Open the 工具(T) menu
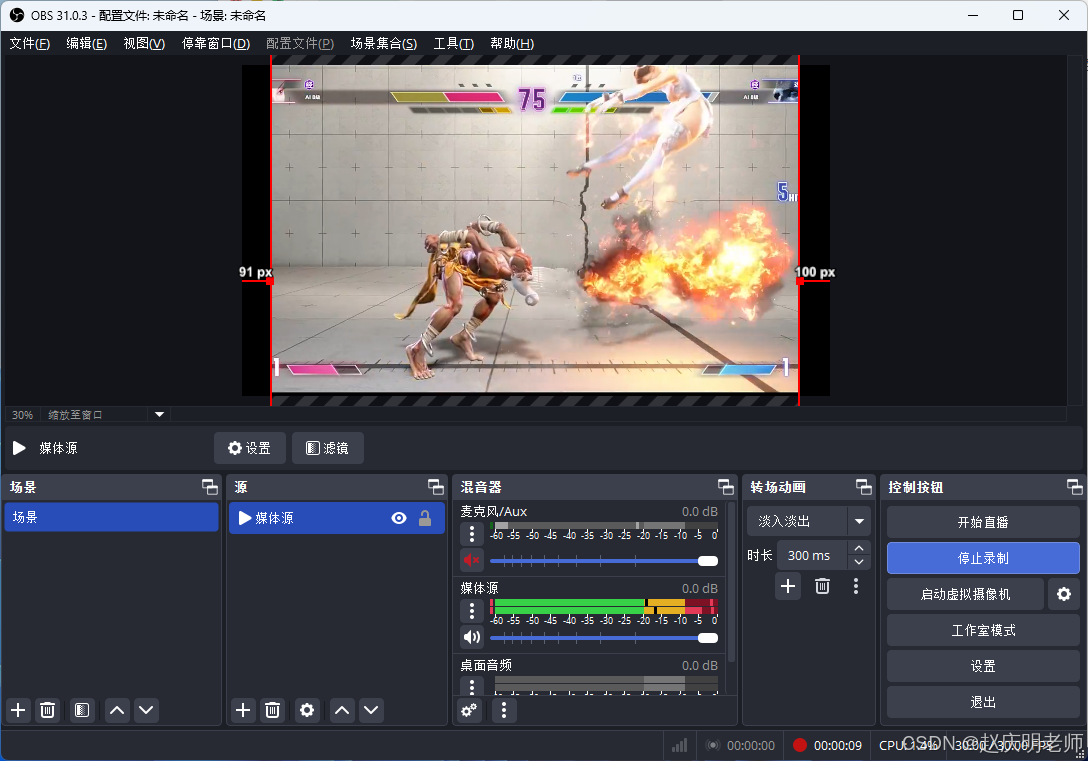Screen dimensions: 1088x761 (454, 44)
